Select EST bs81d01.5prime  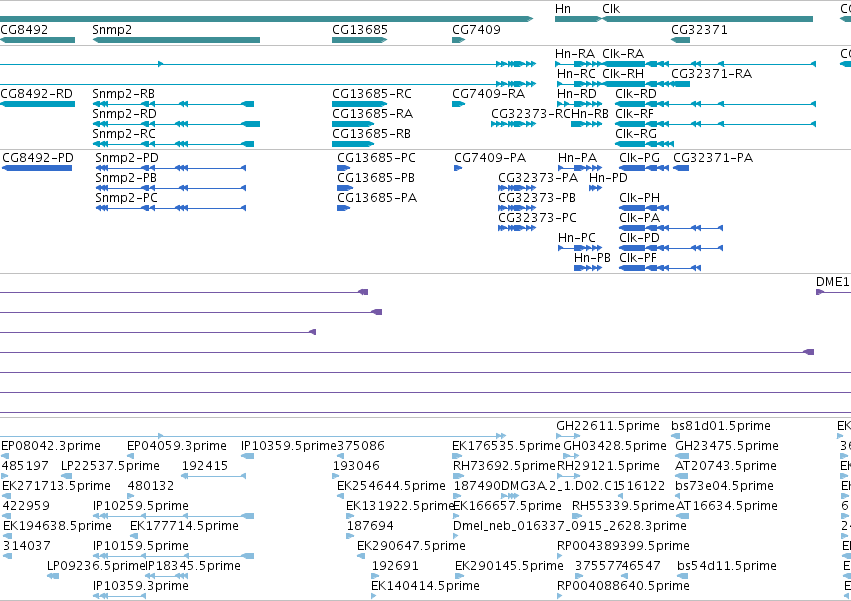[x=721, y=426]
